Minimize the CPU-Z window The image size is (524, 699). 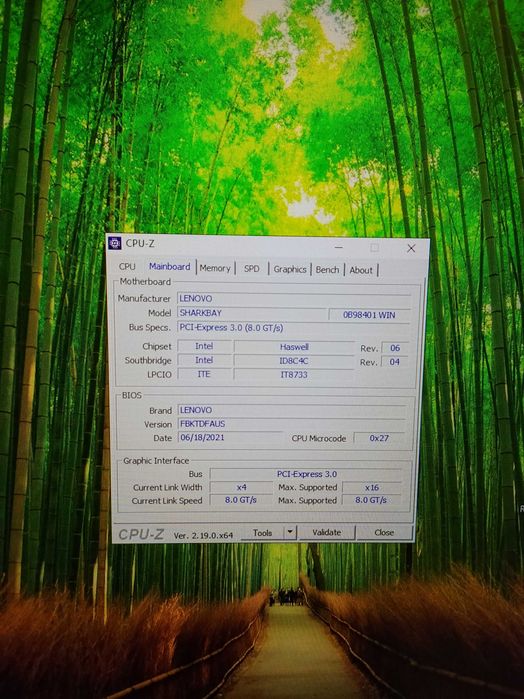(x=339, y=247)
